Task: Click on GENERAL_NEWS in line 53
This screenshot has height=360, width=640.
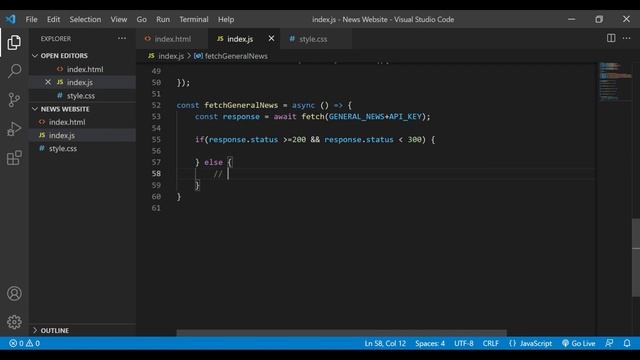Action: point(356,116)
